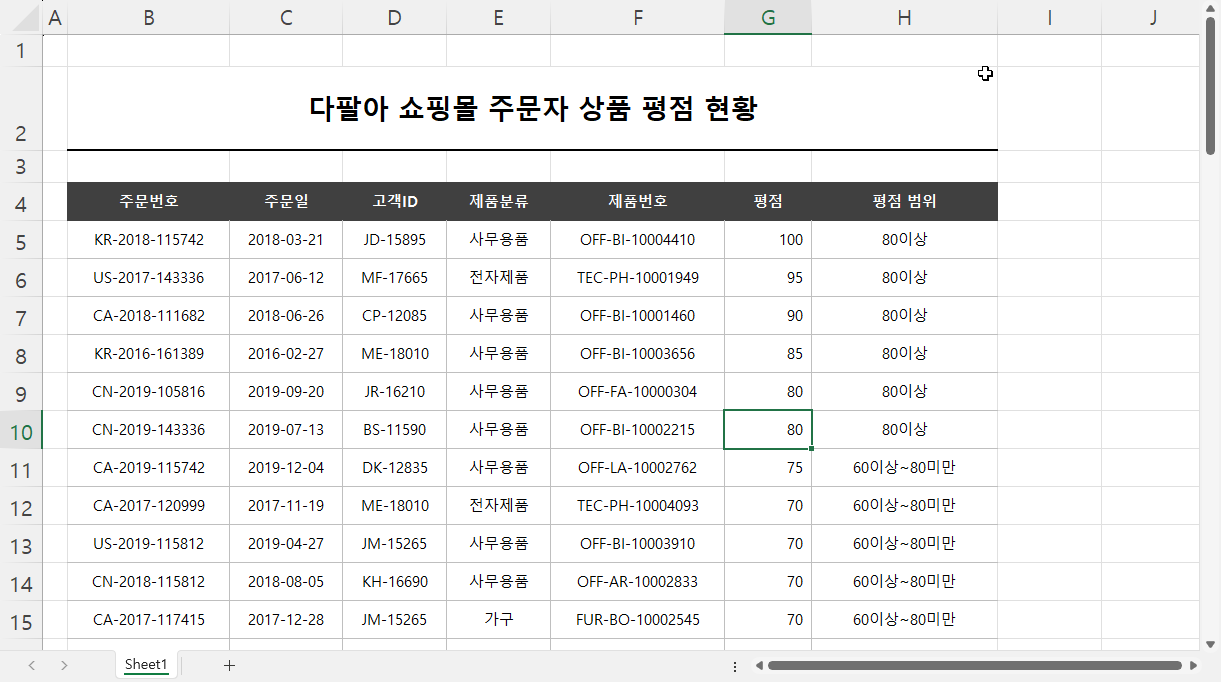Select the date cell 2019-12-04

point(286,468)
